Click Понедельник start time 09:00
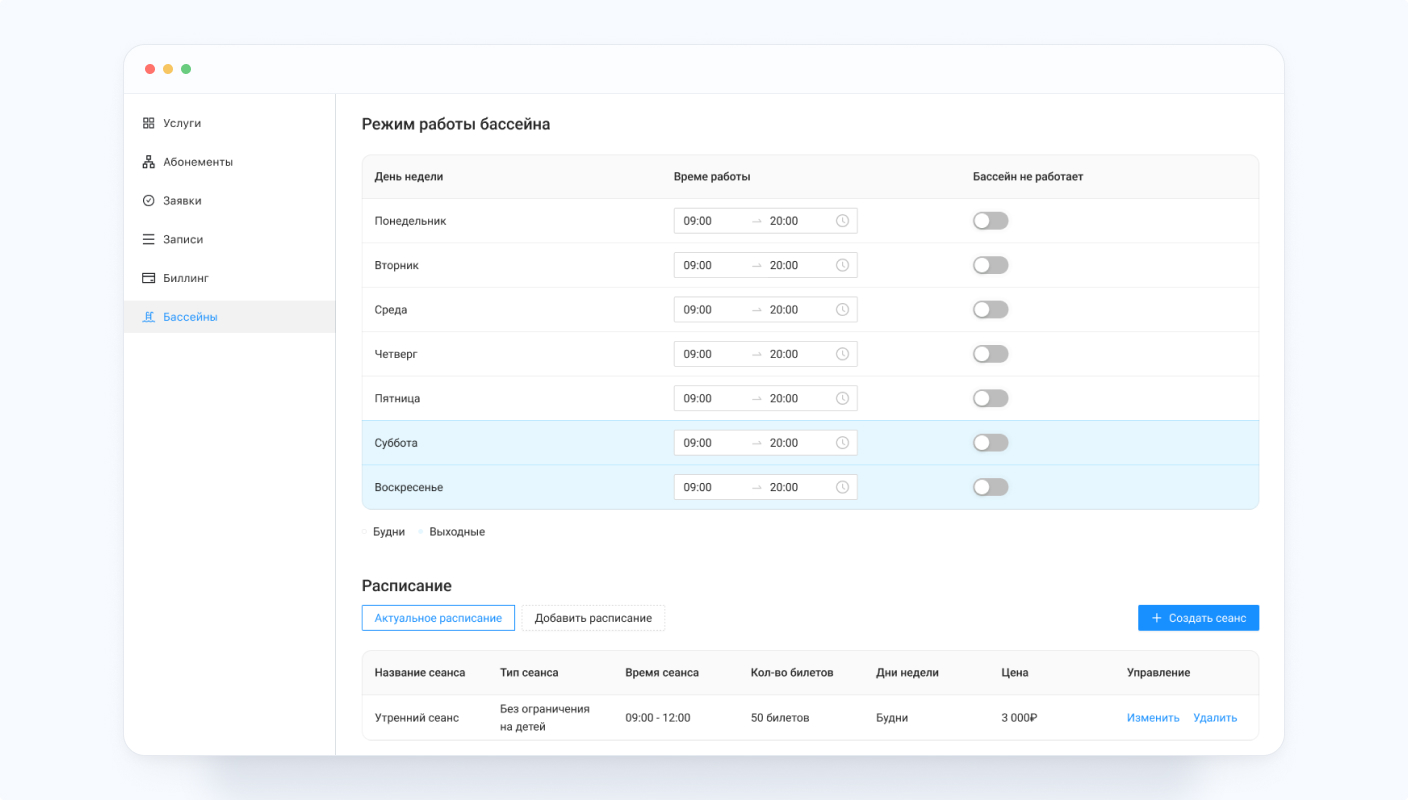This screenshot has height=800, width=1408. coord(698,221)
